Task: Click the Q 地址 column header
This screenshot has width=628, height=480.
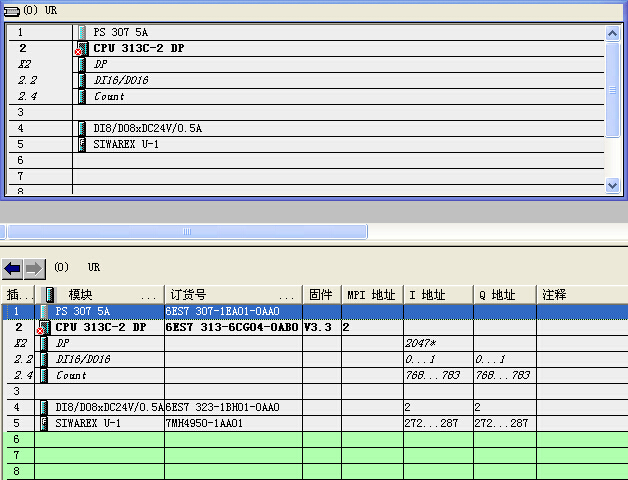Action: pos(505,295)
